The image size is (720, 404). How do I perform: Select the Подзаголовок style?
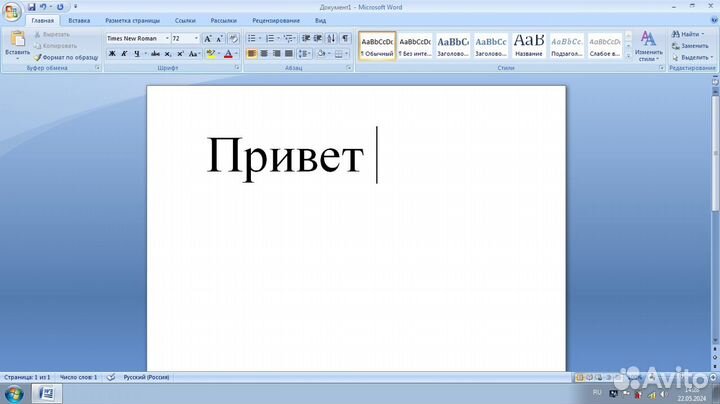pos(567,45)
